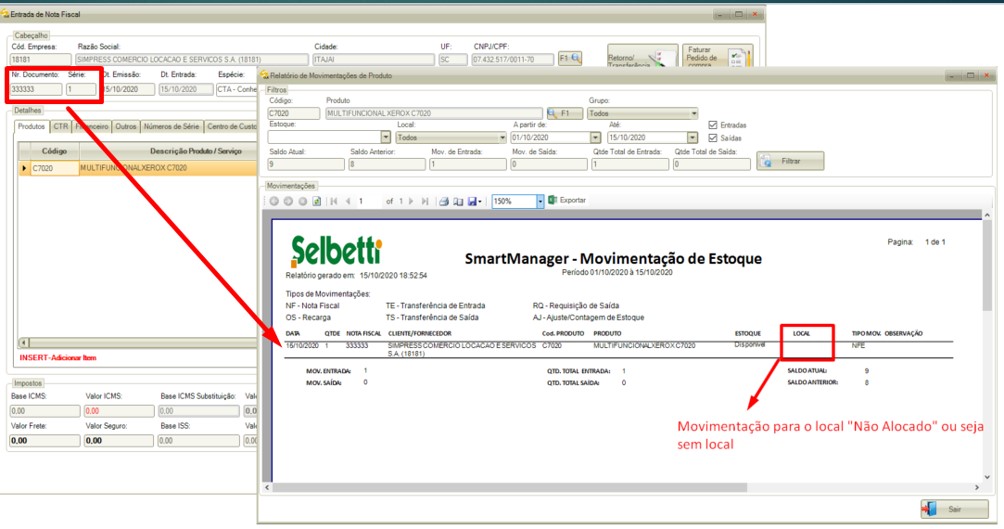Click the Valor ICMS field
Viewport: 1004px width, 529px height.
coord(119,411)
